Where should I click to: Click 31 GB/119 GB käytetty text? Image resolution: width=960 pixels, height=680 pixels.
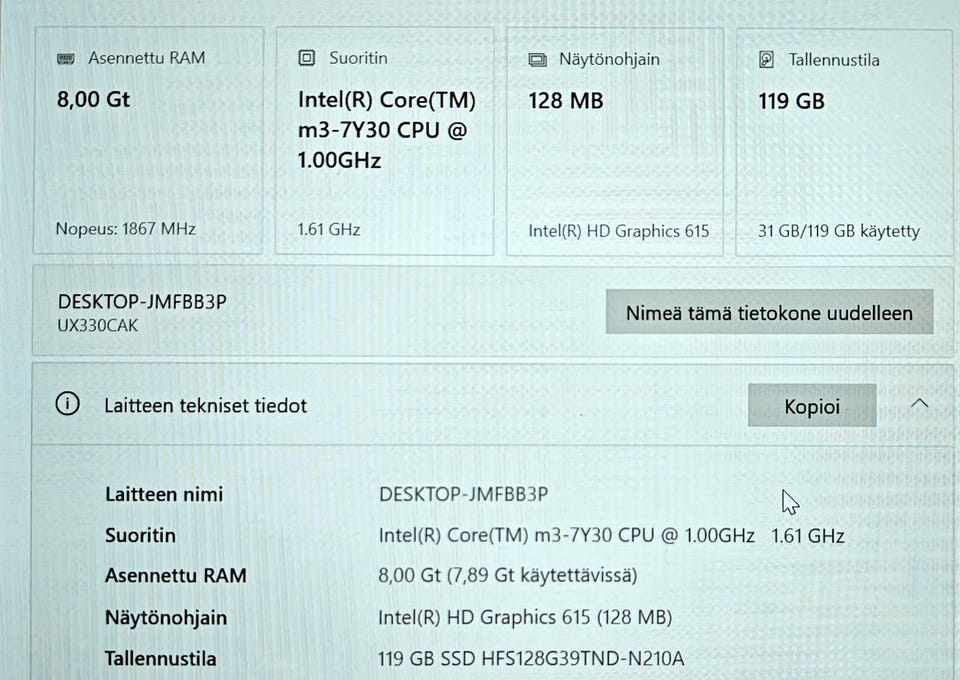point(839,231)
